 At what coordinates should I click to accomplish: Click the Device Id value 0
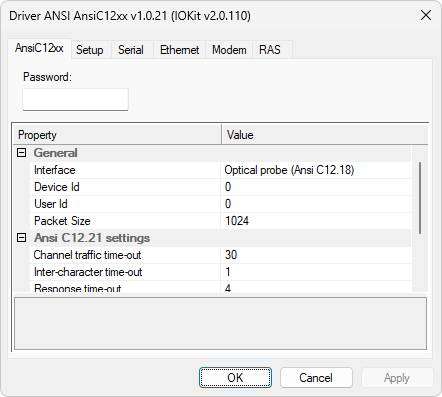point(228,187)
